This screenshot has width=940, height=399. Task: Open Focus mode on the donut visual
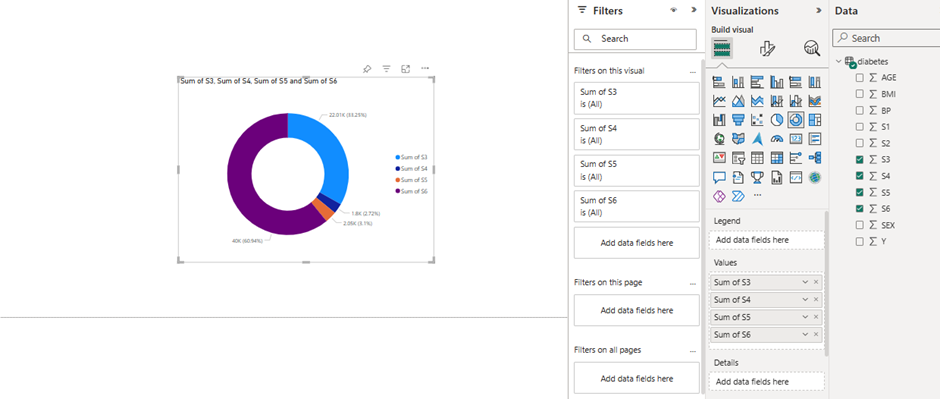pyautogui.click(x=406, y=69)
